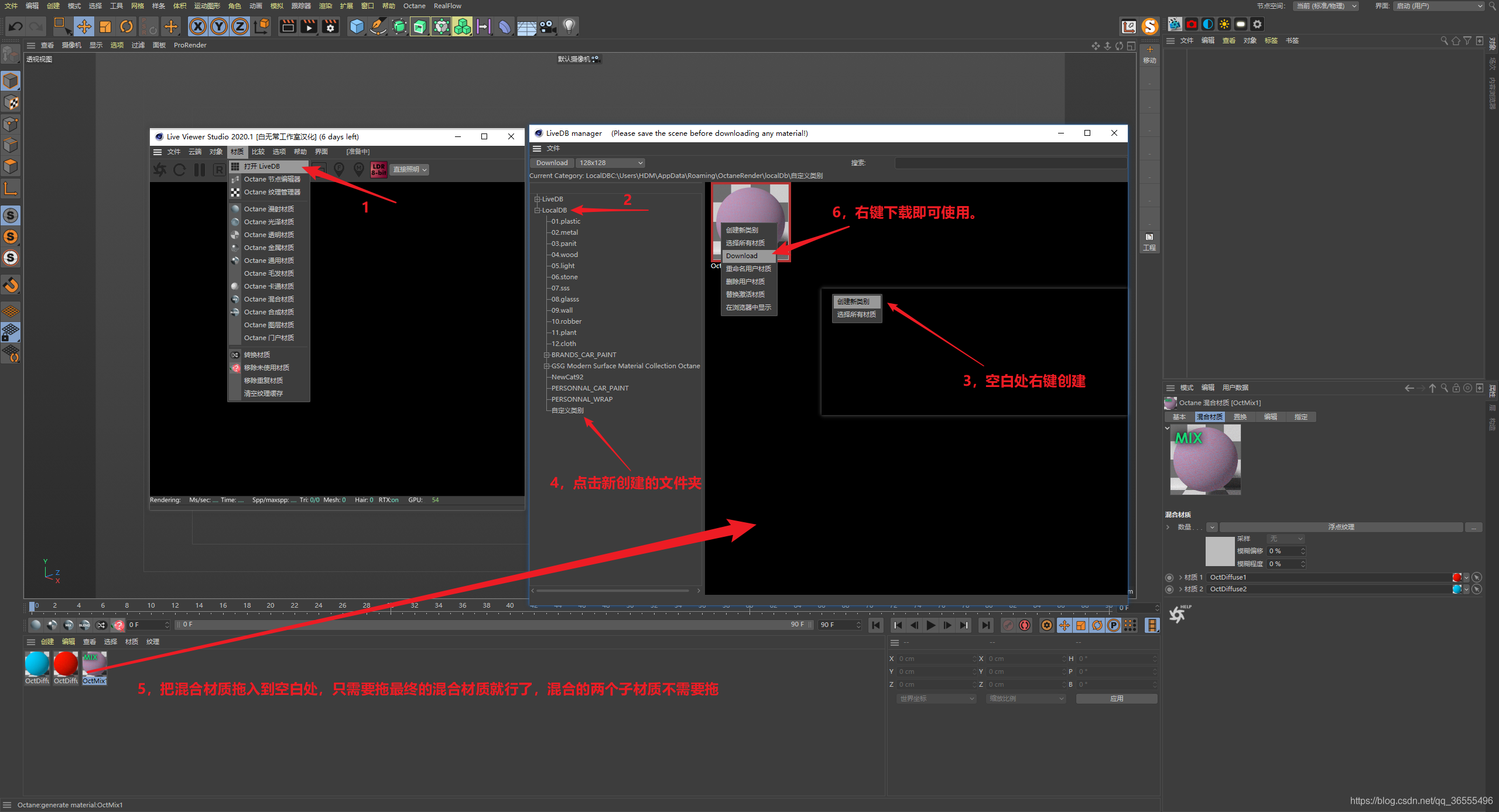Screen dimensions: 1499x812
Task: Add a Cube primitive object
Action: click(357, 26)
